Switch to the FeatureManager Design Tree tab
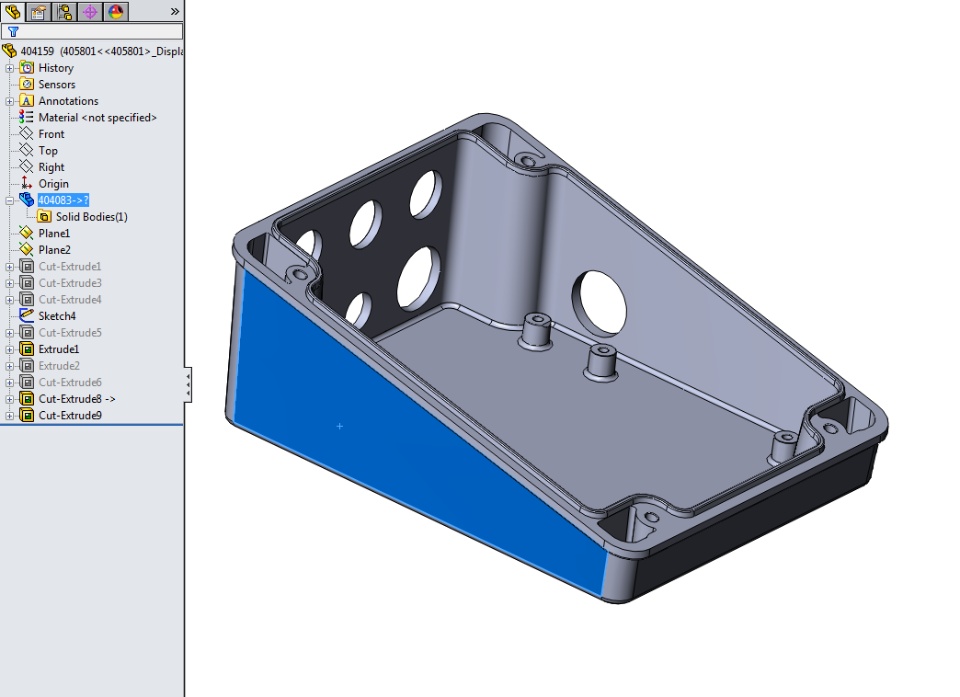The height and width of the screenshot is (697, 960). pyautogui.click(x=13, y=11)
